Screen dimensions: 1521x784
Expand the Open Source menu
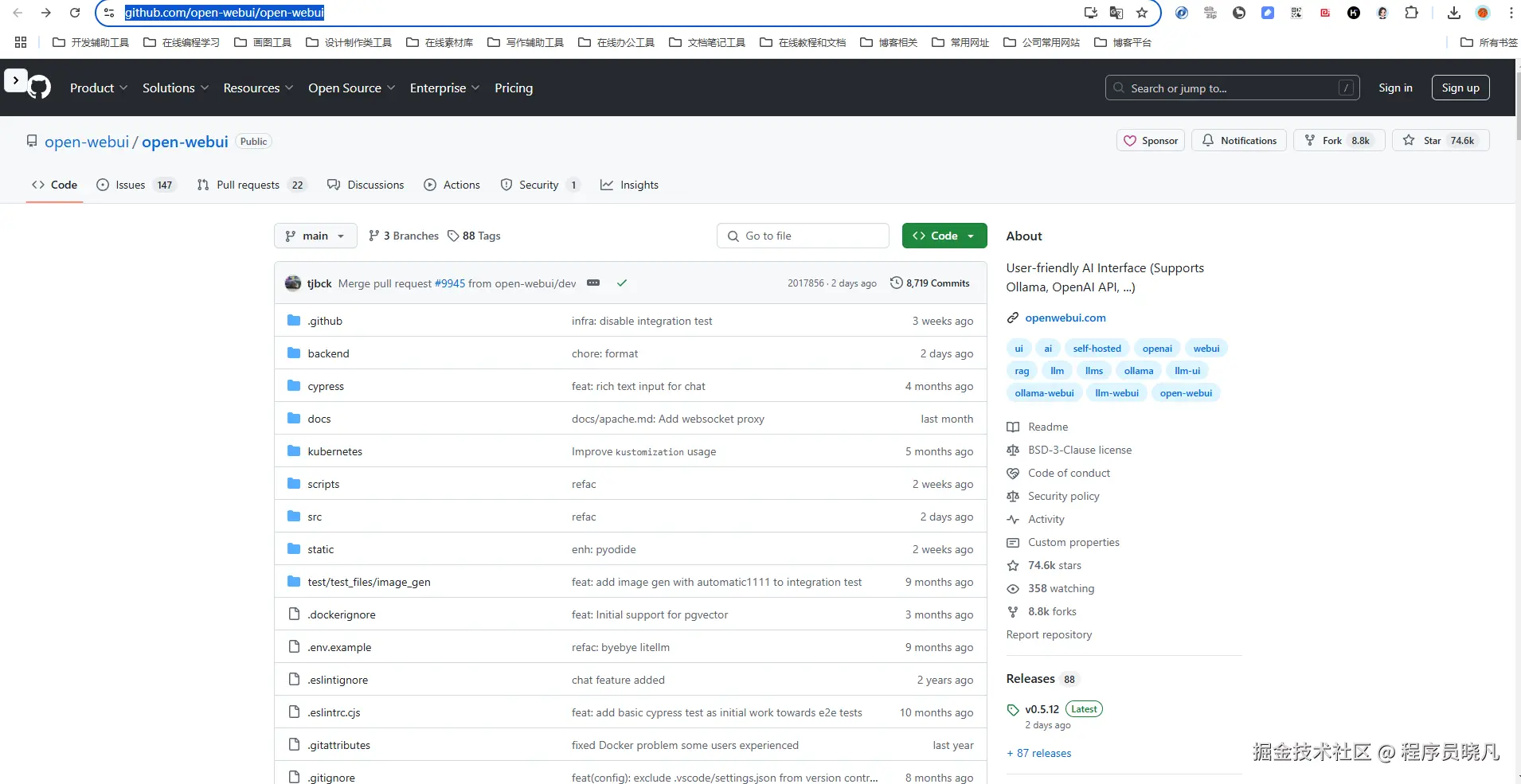coord(352,88)
